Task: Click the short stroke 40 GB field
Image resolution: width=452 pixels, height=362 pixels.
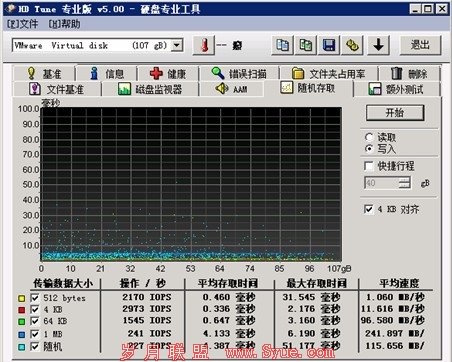Action: click(x=382, y=183)
